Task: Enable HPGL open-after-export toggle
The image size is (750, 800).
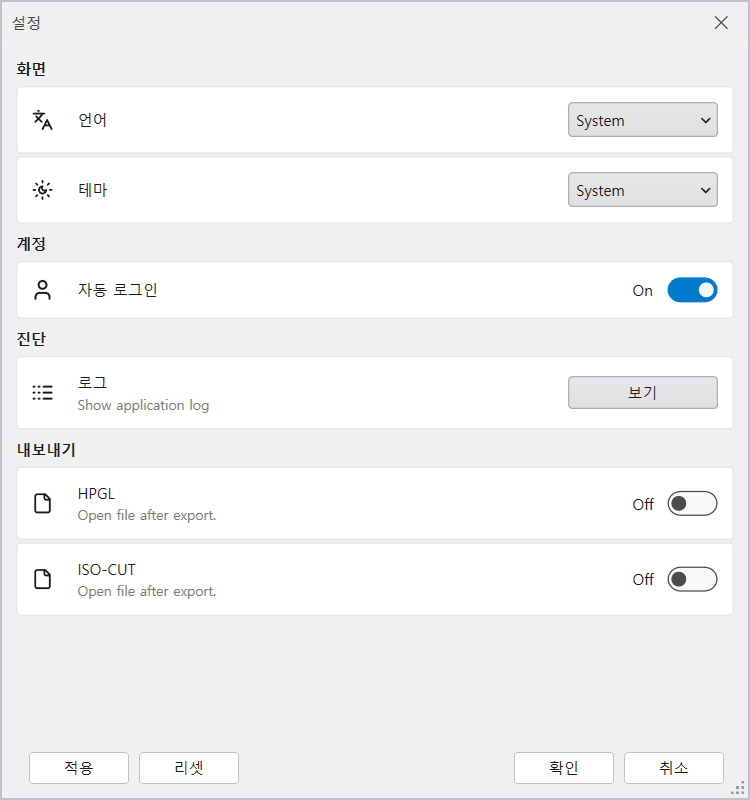Action: point(692,504)
